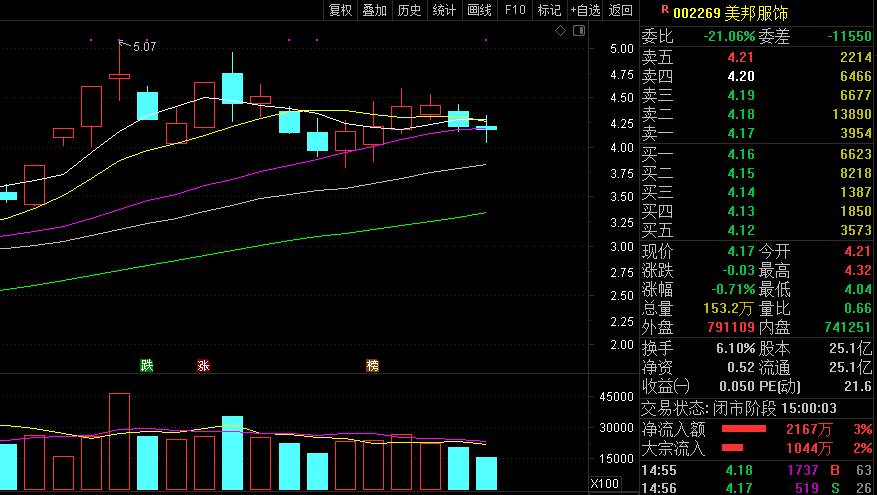
Task: Click the 卖一 ask price 4.17 row
Action: point(757,133)
